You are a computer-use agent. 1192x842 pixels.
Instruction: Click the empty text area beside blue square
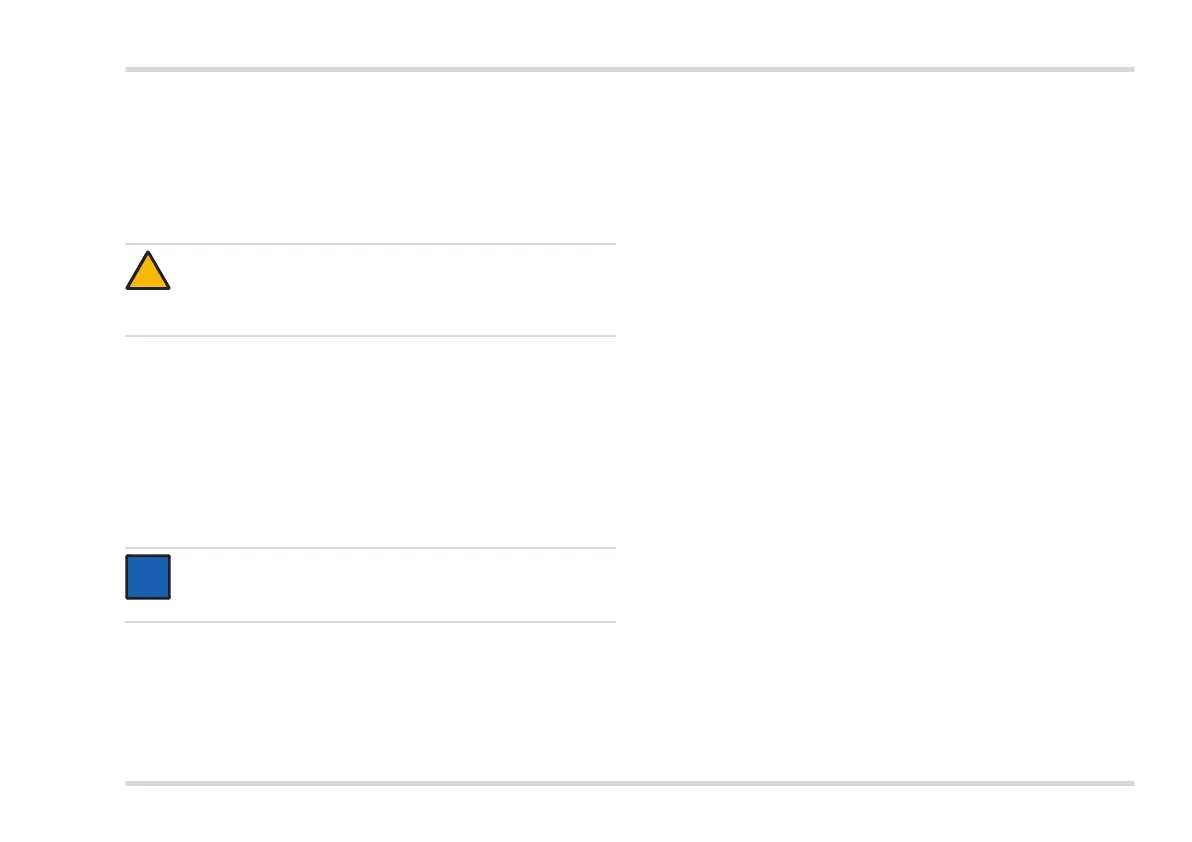click(x=390, y=585)
